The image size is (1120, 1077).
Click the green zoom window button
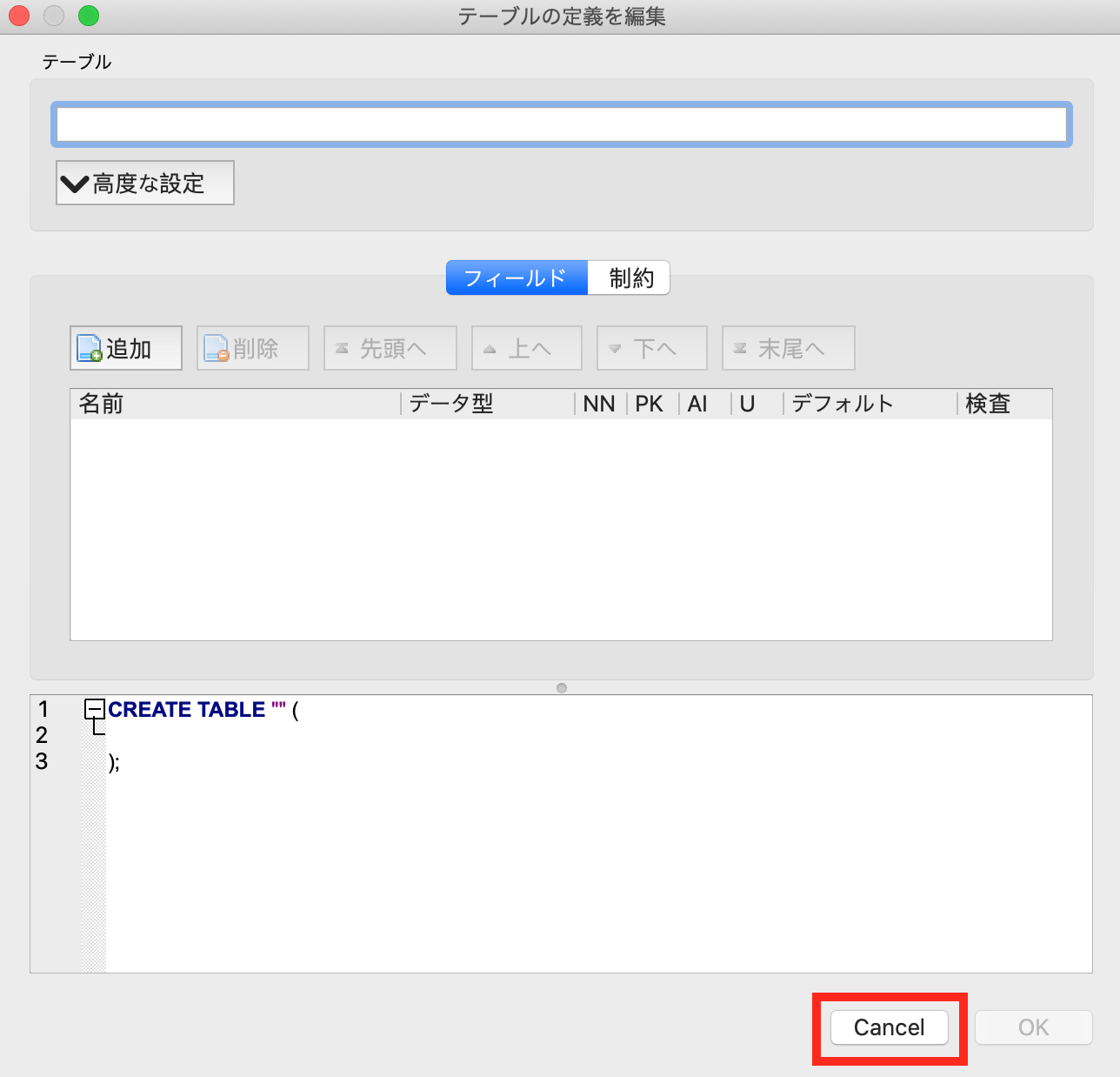coord(89,16)
